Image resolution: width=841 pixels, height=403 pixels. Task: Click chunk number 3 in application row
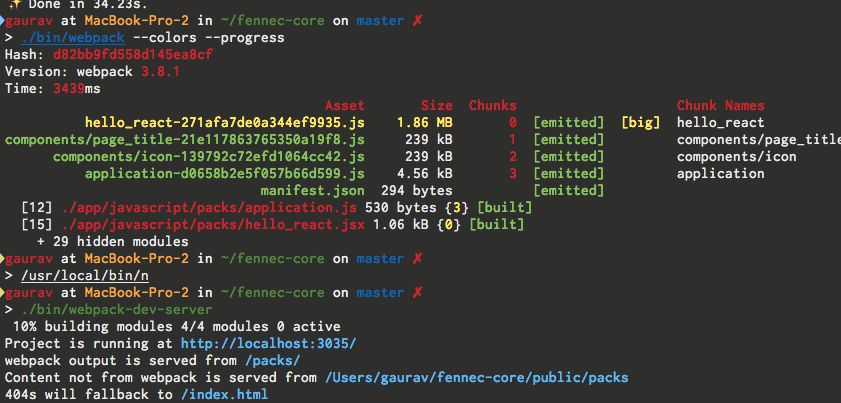tap(512, 174)
